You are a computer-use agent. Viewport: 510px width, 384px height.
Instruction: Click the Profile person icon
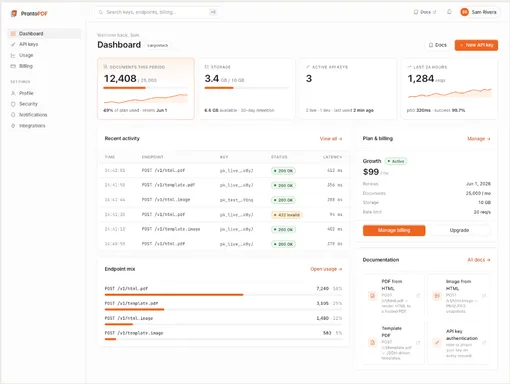13,93
